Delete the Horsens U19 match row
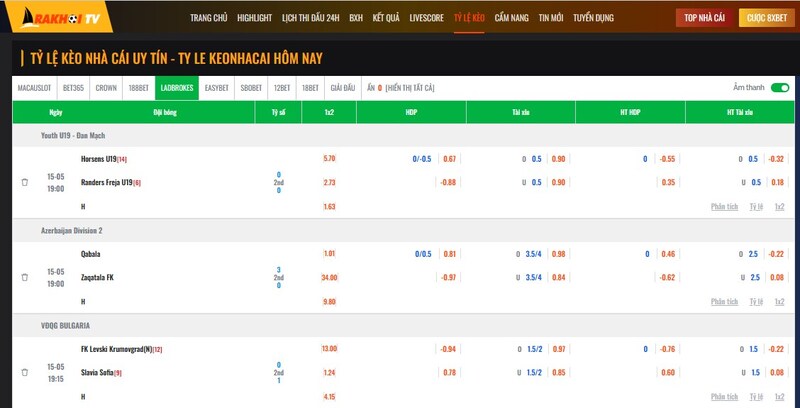This screenshot has width=800, height=408. 24,182
